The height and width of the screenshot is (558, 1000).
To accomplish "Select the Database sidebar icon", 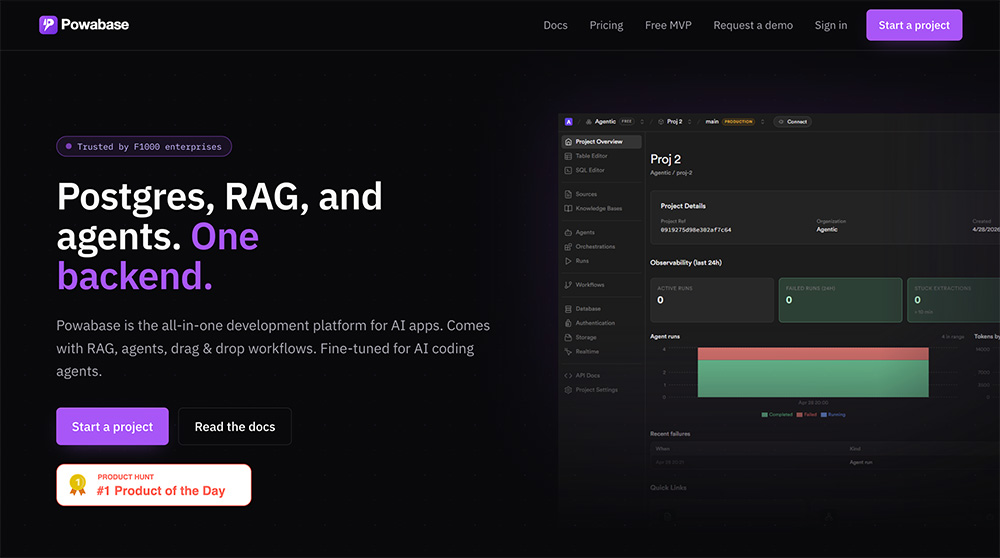I will [568, 309].
